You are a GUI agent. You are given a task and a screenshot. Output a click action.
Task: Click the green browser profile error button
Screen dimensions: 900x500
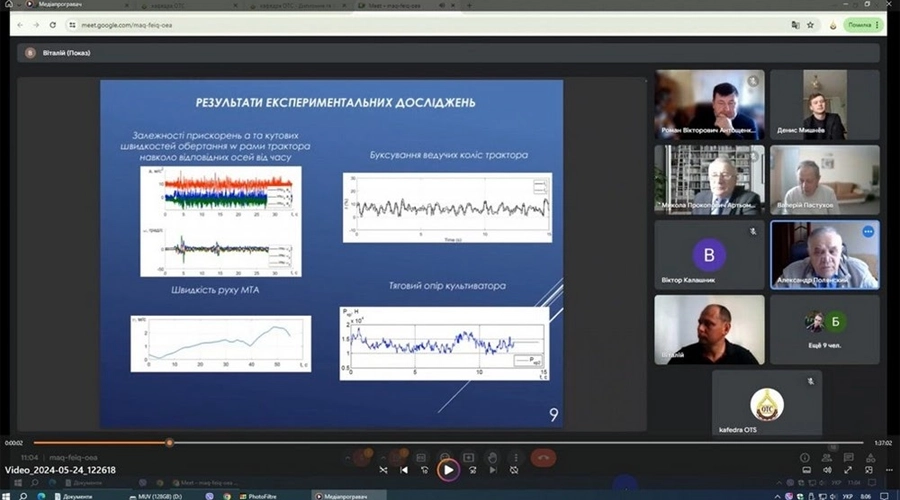pyautogui.click(x=858, y=24)
